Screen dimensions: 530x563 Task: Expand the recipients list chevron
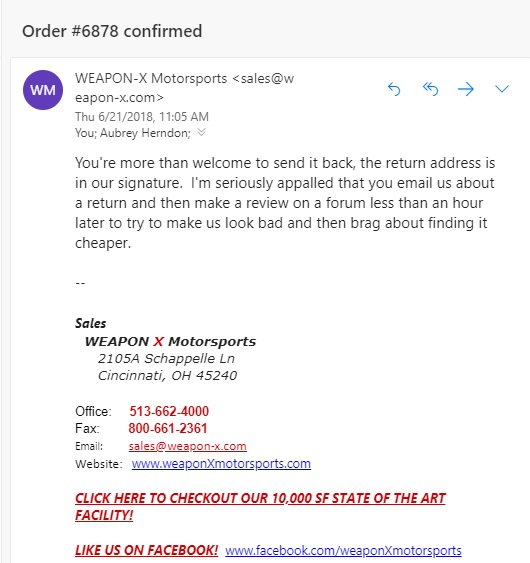pos(201,132)
